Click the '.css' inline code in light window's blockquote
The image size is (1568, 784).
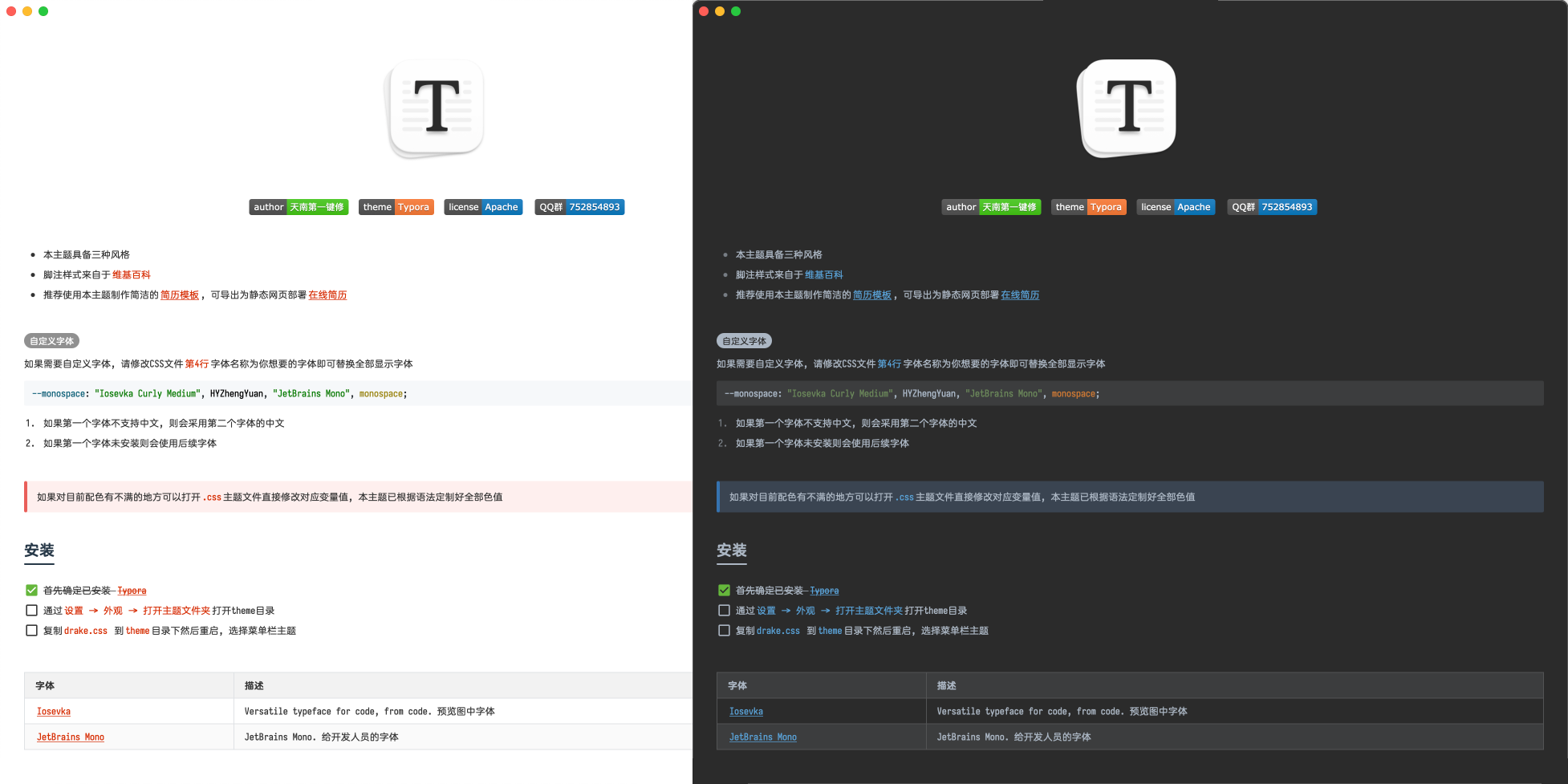[x=212, y=498]
